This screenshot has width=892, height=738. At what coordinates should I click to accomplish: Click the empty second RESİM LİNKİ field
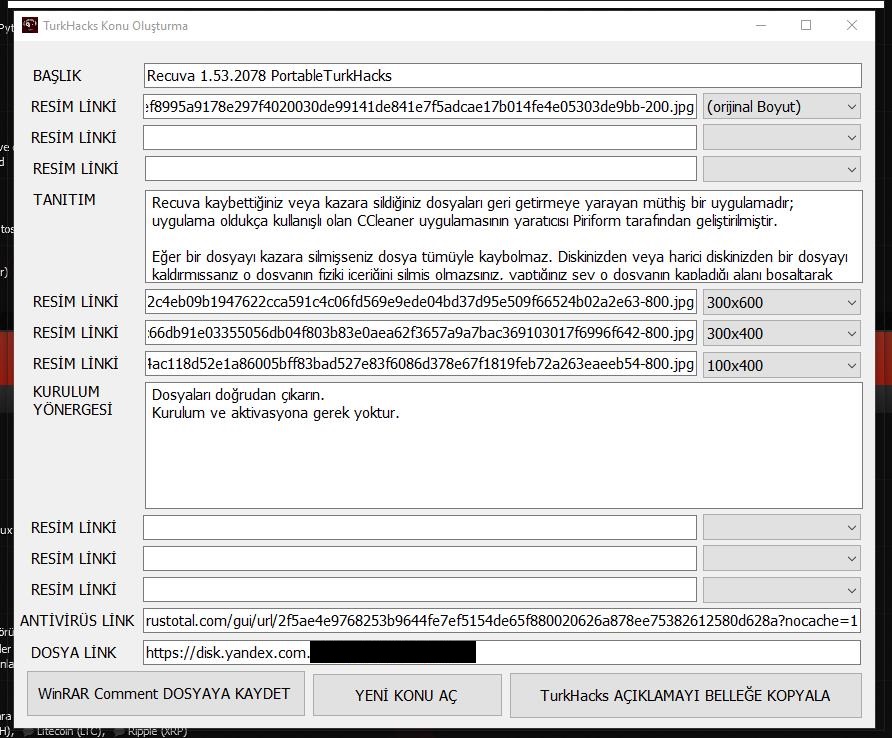[x=420, y=138]
